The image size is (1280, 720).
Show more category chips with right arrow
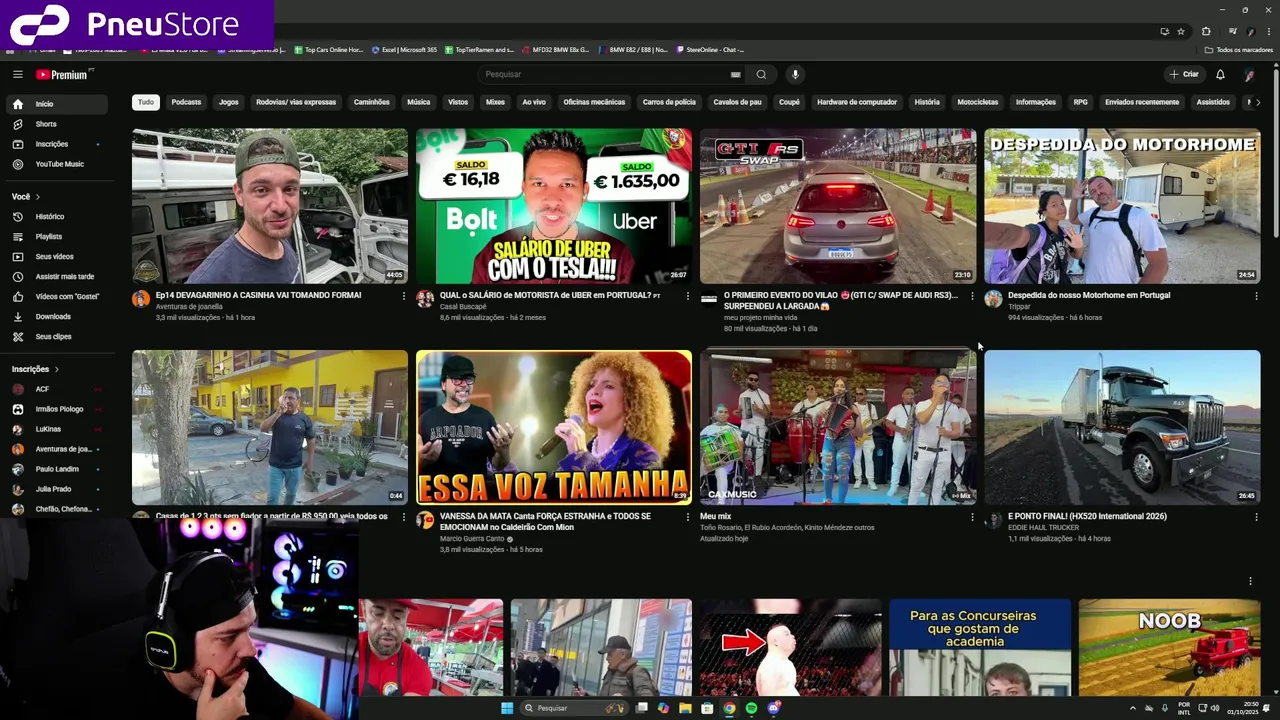pos(1257,102)
